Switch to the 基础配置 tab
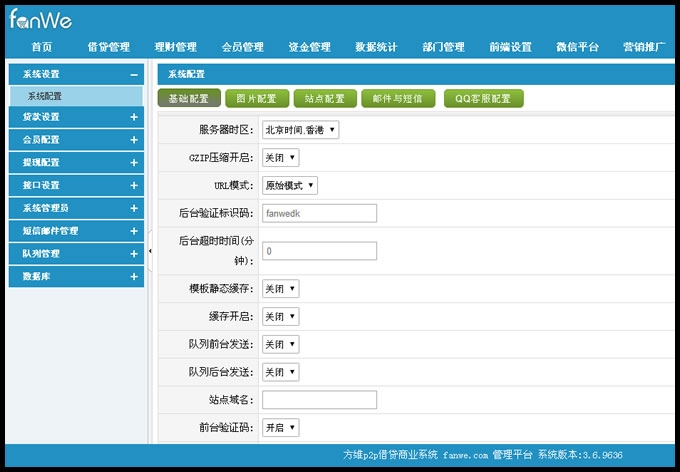 click(189, 98)
